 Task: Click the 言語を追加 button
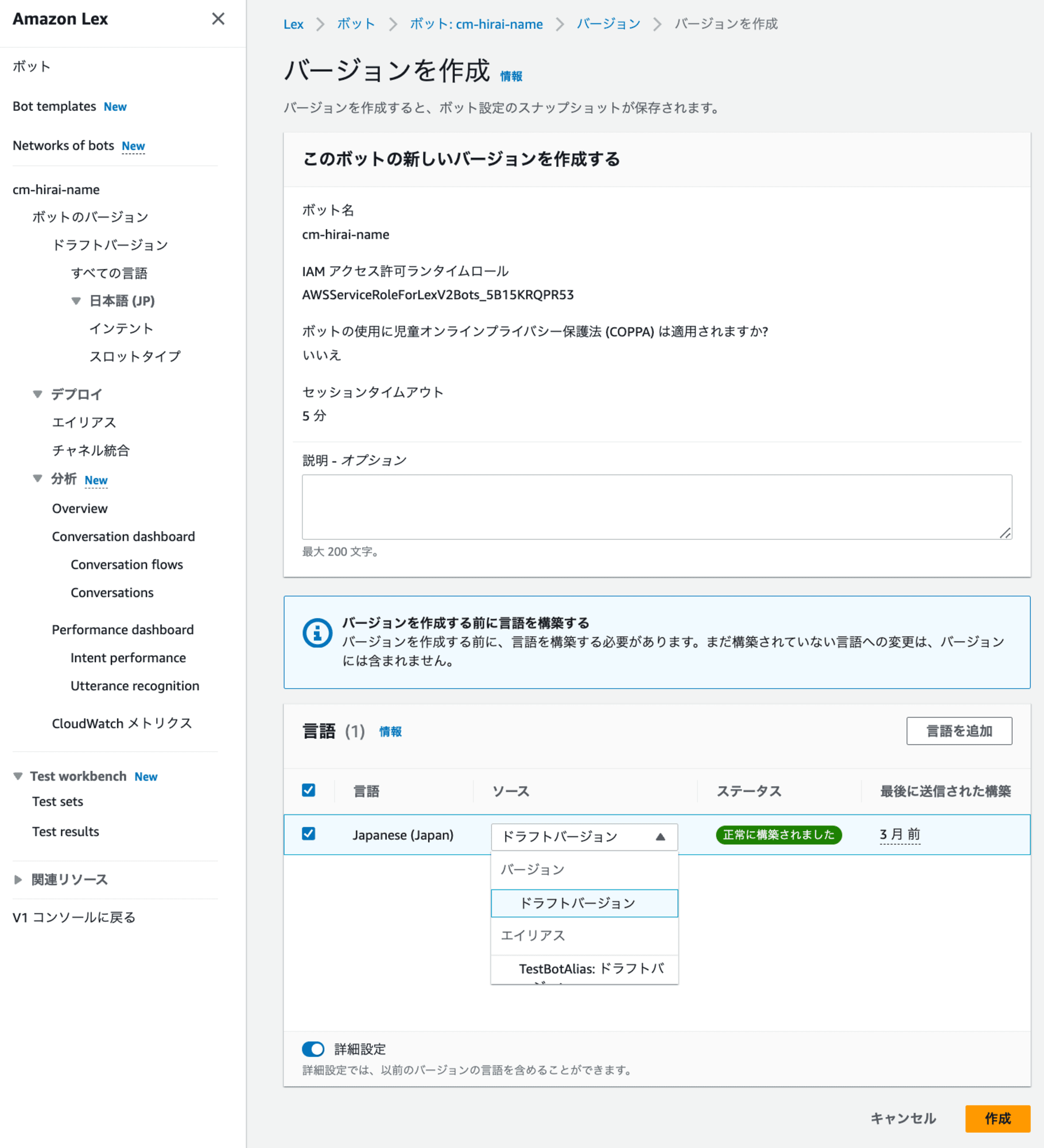coord(959,731)
